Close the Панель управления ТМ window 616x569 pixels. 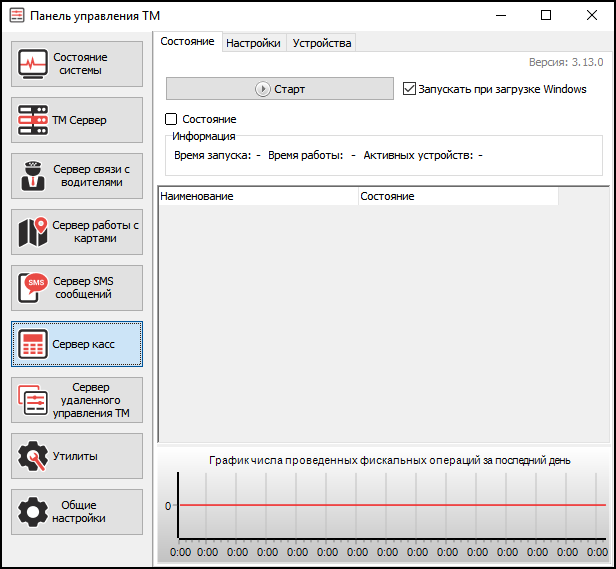[592, 15]
